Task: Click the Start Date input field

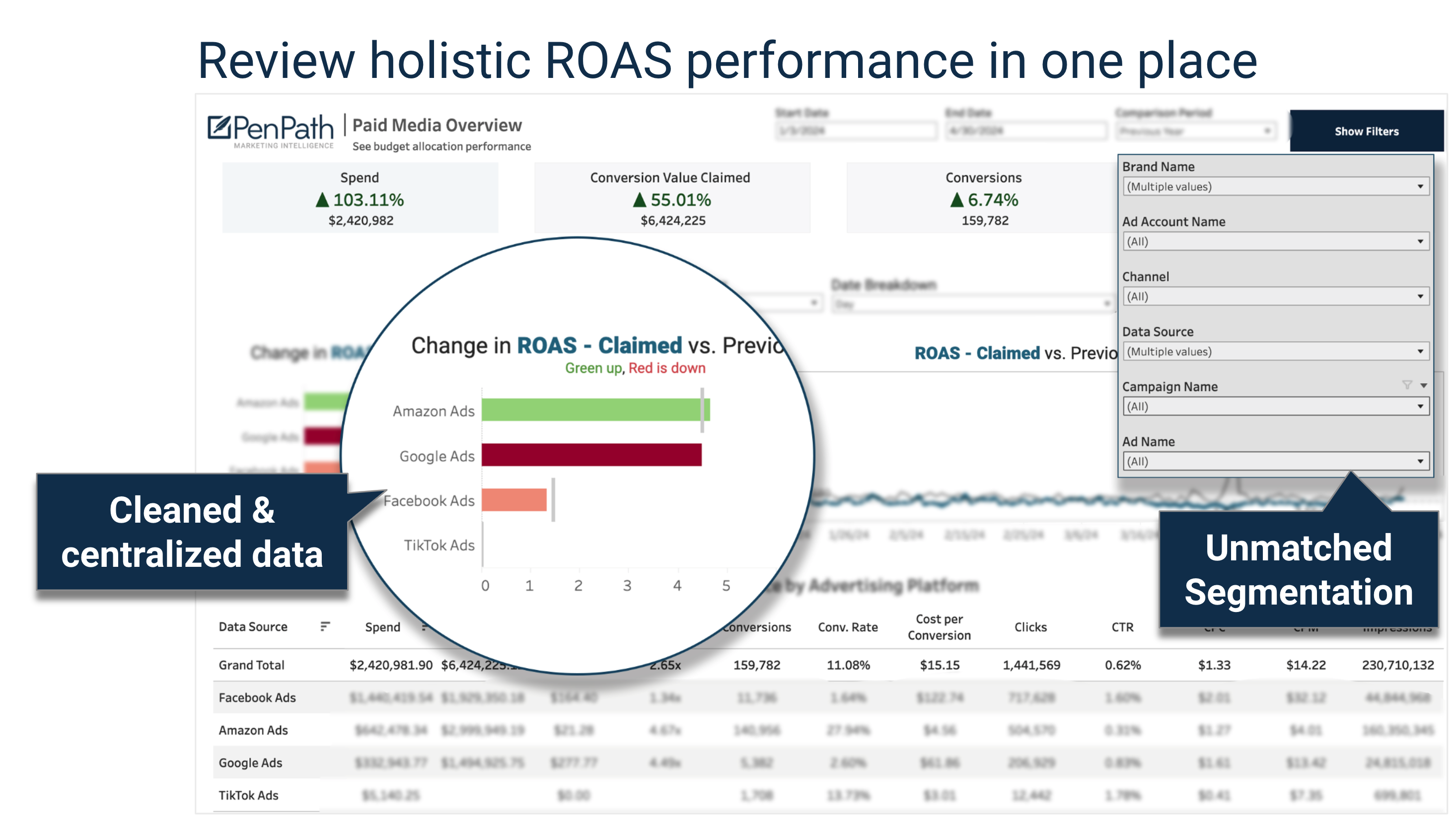Action: (856, 131)
